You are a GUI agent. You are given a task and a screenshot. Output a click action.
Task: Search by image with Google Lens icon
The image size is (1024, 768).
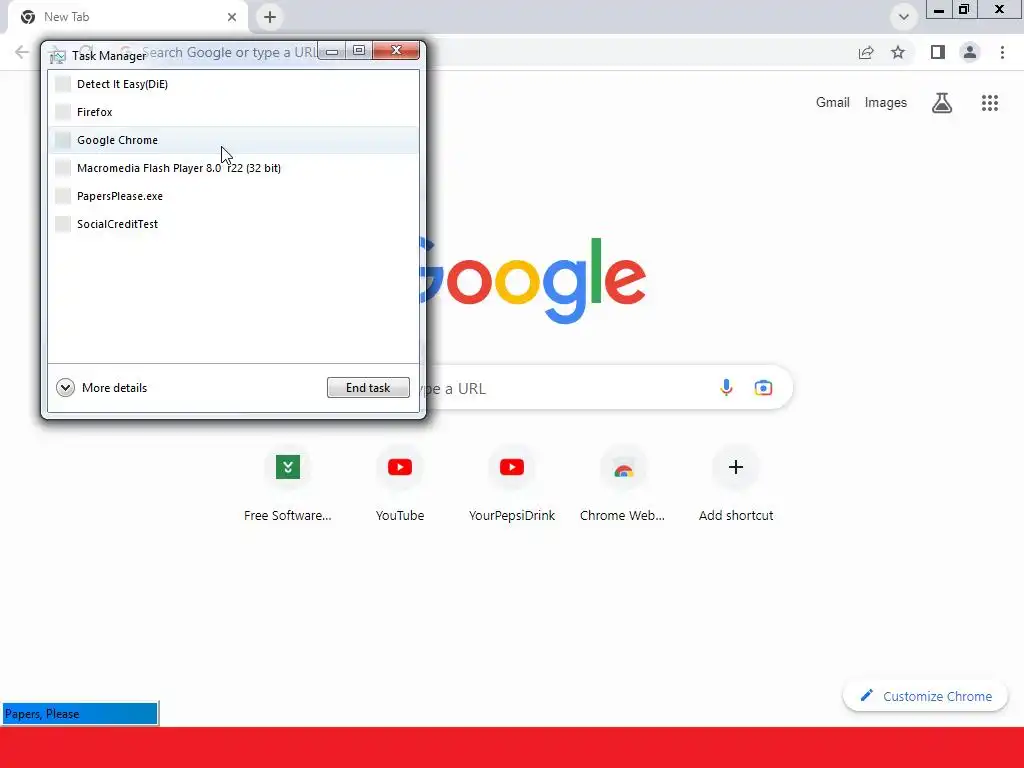[763, 388]
